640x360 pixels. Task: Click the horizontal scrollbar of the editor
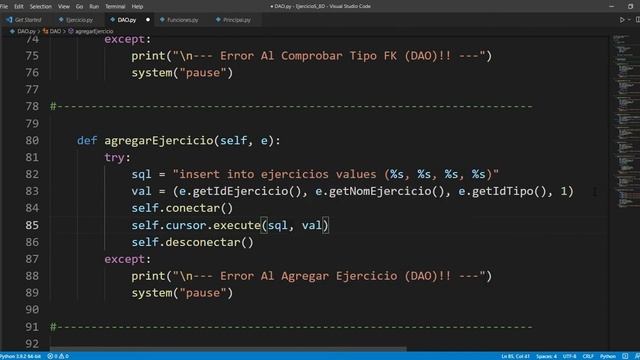pyautogui.click(x=229, y=349)
